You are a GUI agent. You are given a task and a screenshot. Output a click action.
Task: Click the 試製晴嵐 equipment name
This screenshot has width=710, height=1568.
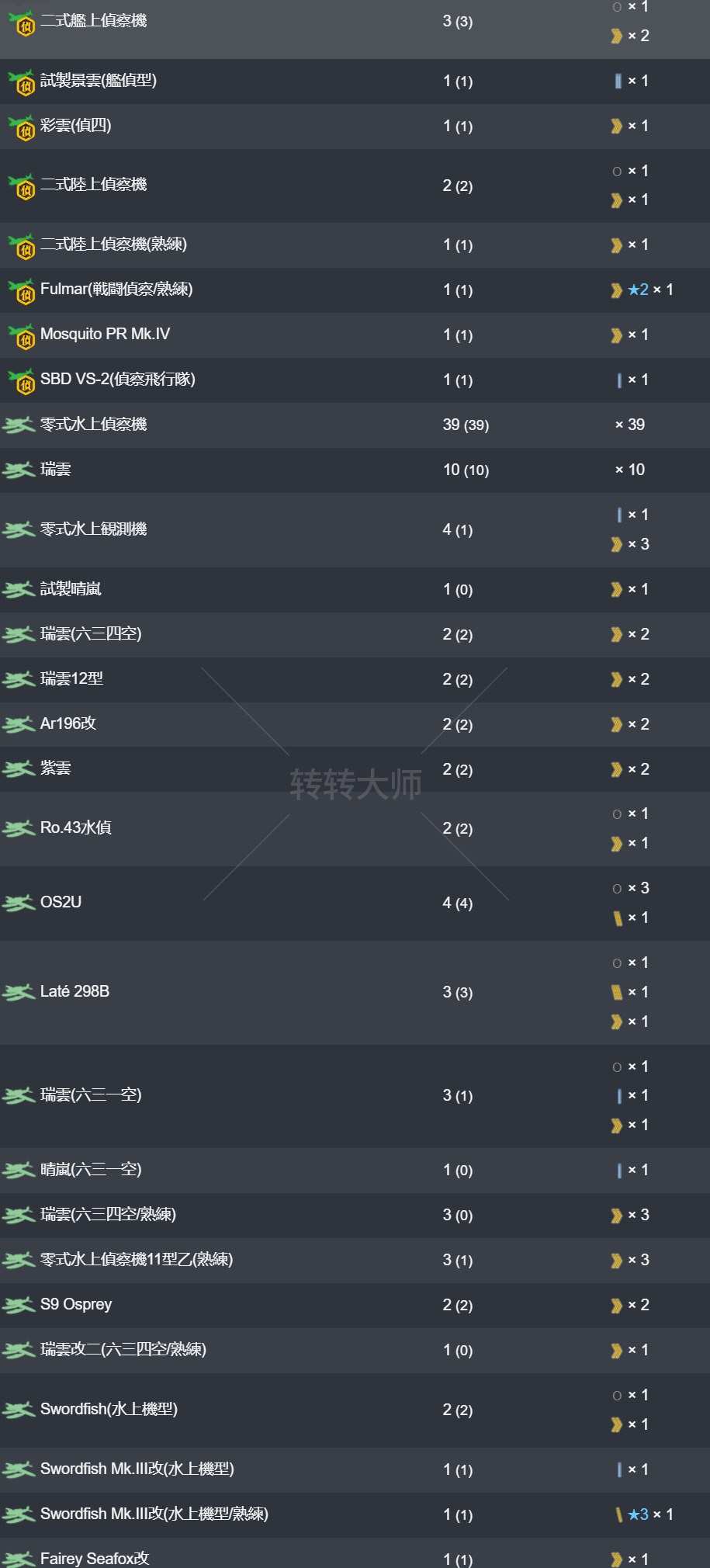[x=71, y=588]
